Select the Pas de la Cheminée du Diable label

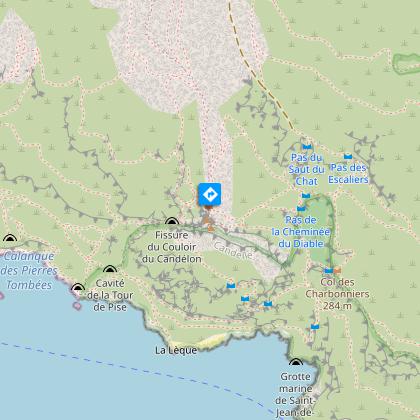coord(301,232)
